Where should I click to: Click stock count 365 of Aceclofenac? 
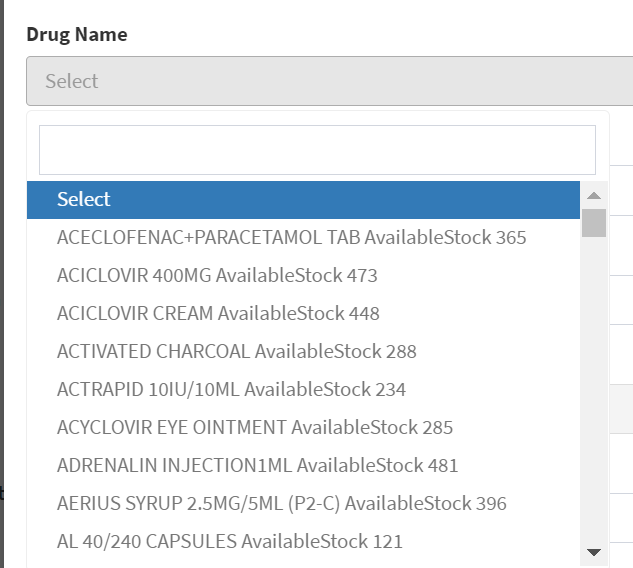point(511,237)
